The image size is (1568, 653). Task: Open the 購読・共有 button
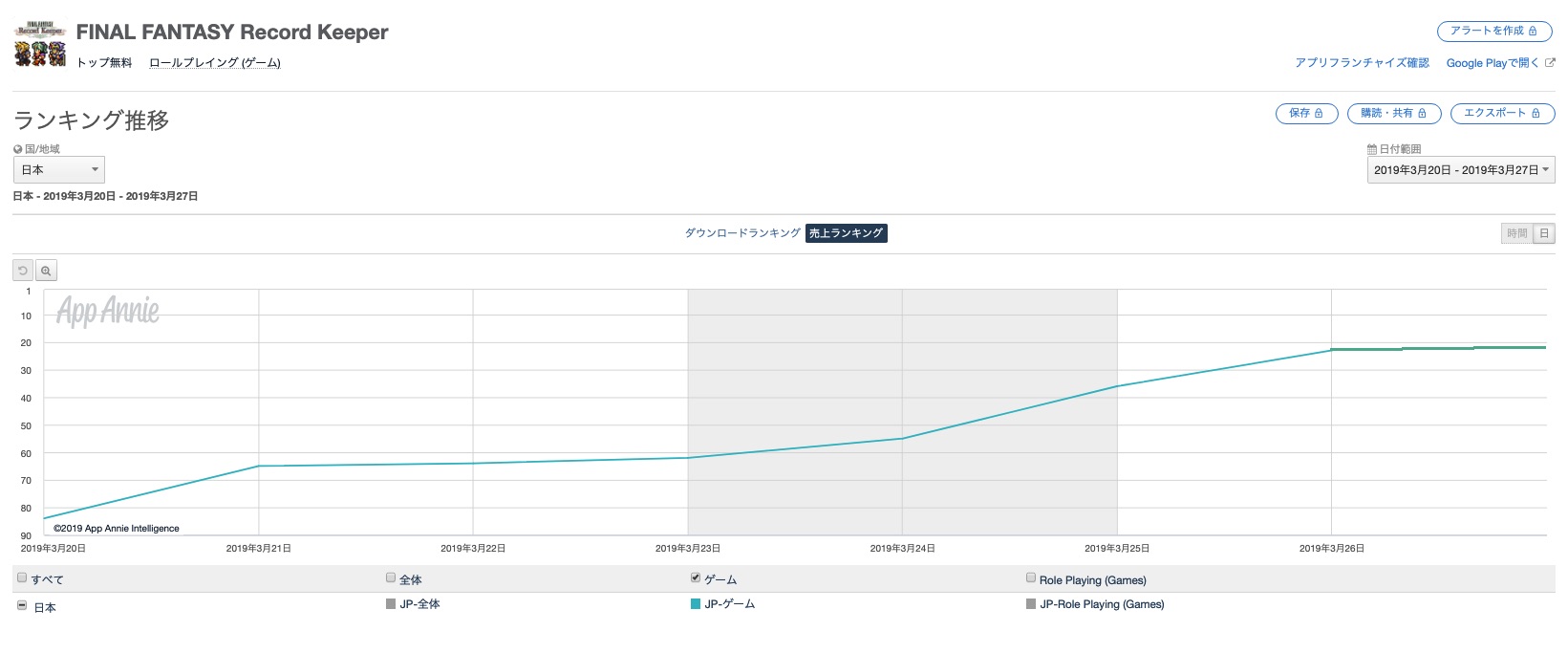[x=1394, y=114]
